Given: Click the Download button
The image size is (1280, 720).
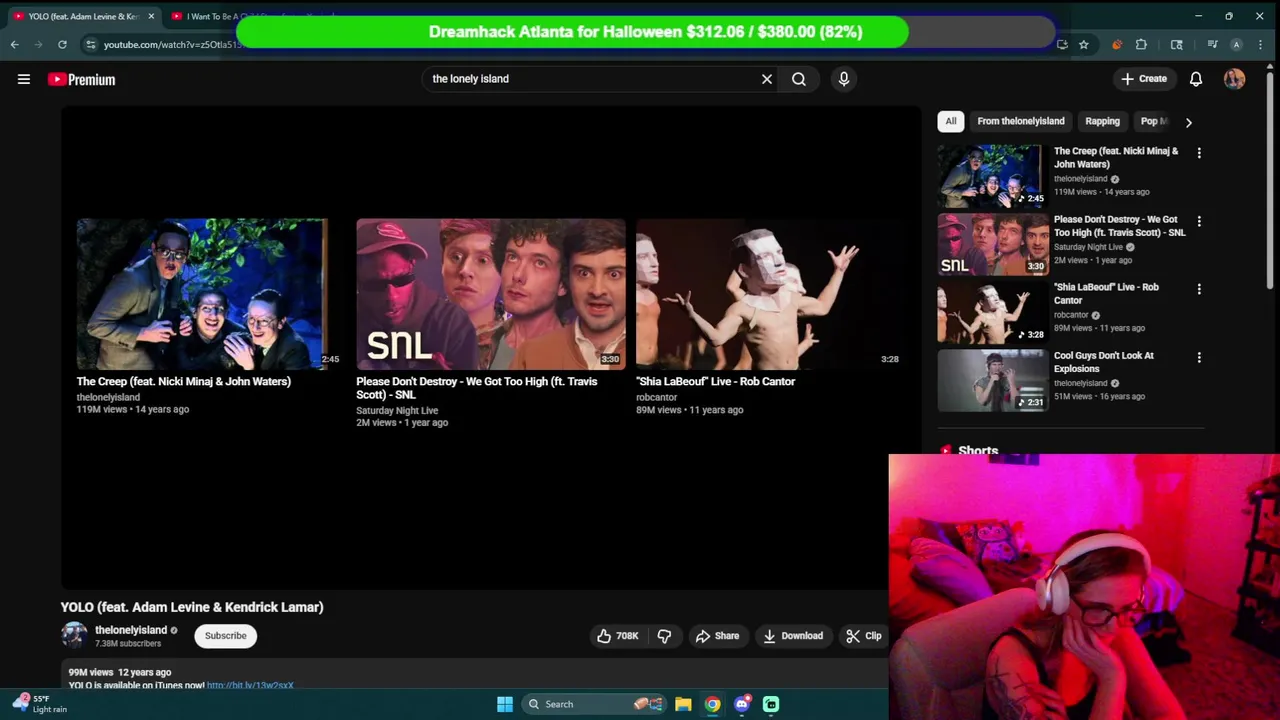Looking at the screenshot, I should pyautogui.click(x=793, y=636).
